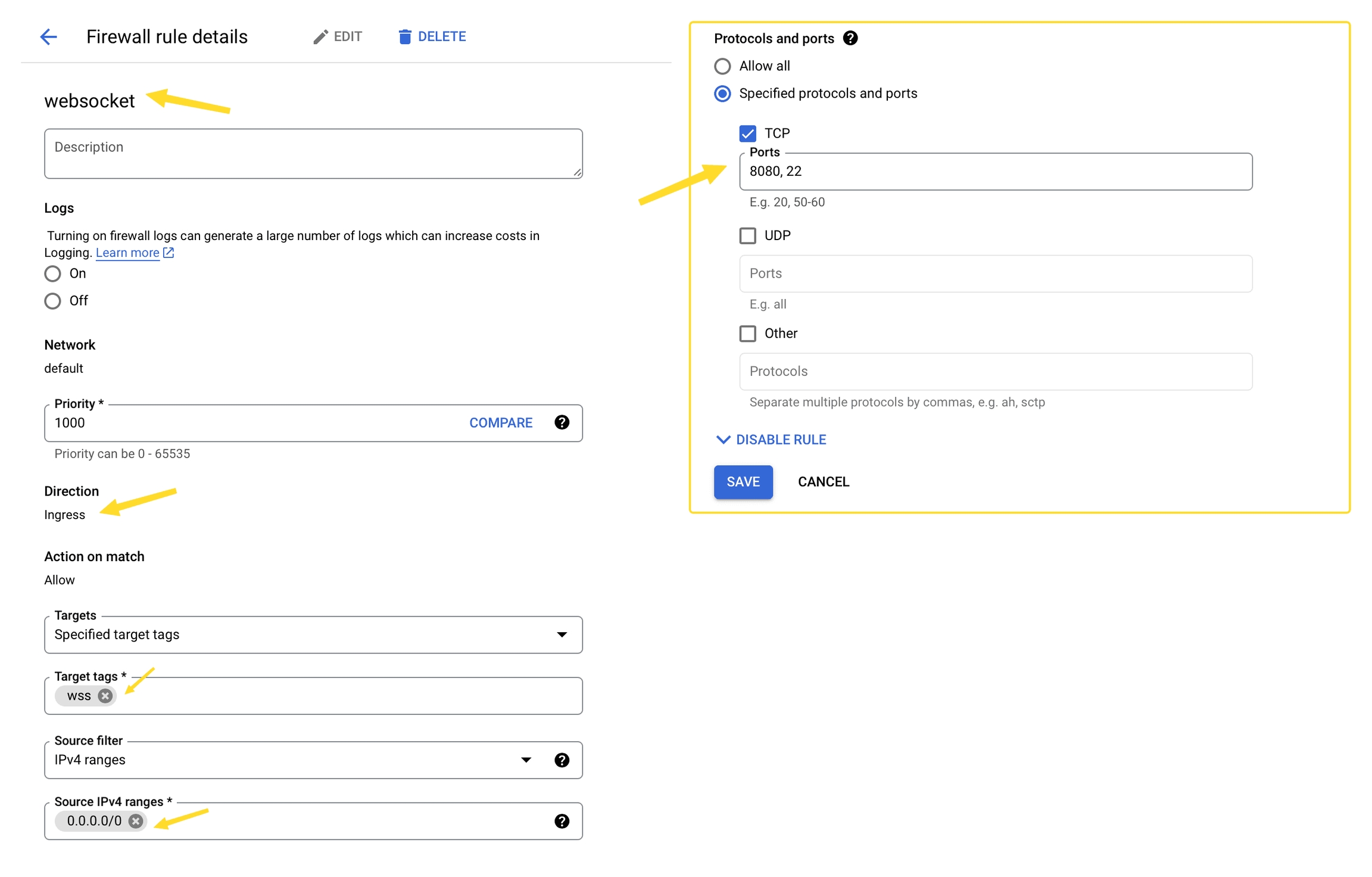This screenshot has height=877, width=1372.
Task: Turn logs On radio button
Action: [52, 274]
